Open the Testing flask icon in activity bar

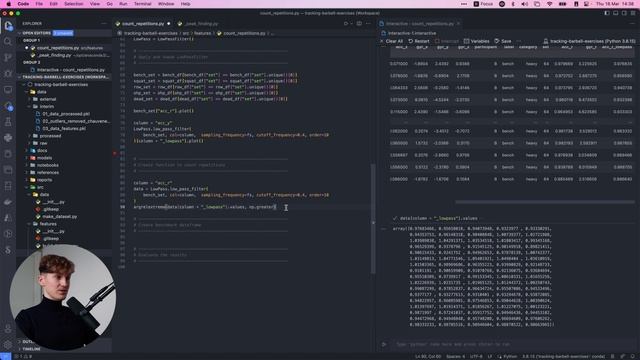coord(8,122)
